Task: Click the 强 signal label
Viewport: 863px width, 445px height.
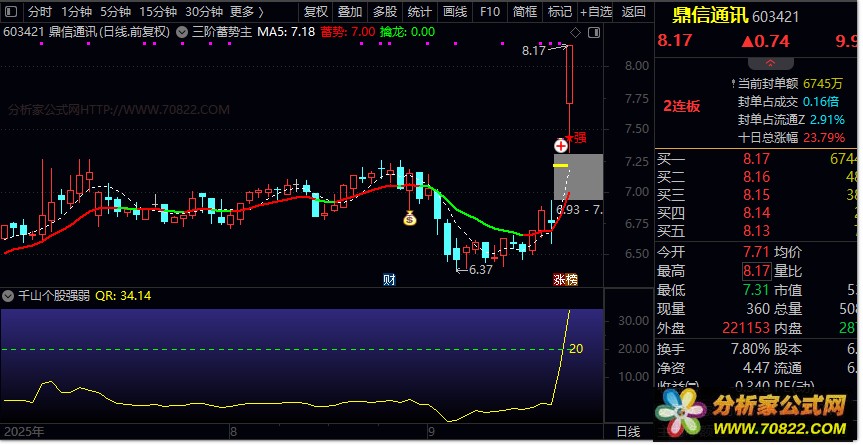Action: [581, 138]
